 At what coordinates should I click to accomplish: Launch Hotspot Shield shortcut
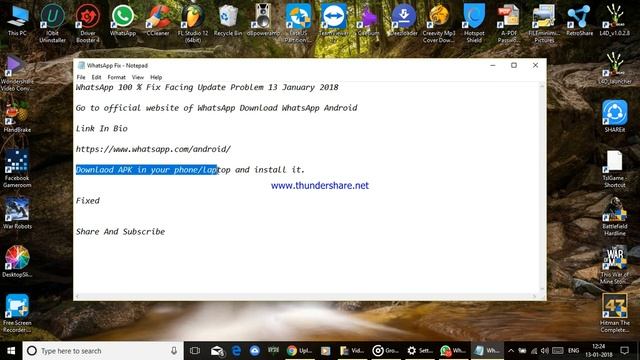(x=474, y=22)
